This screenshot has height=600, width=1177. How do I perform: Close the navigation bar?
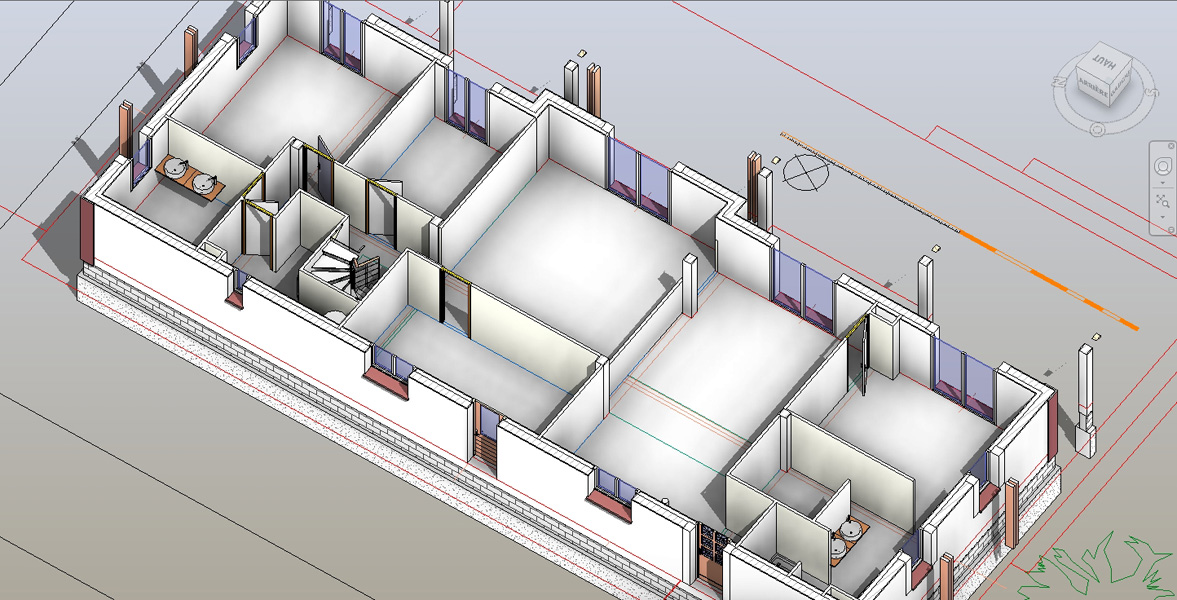tap(1171, 146)
